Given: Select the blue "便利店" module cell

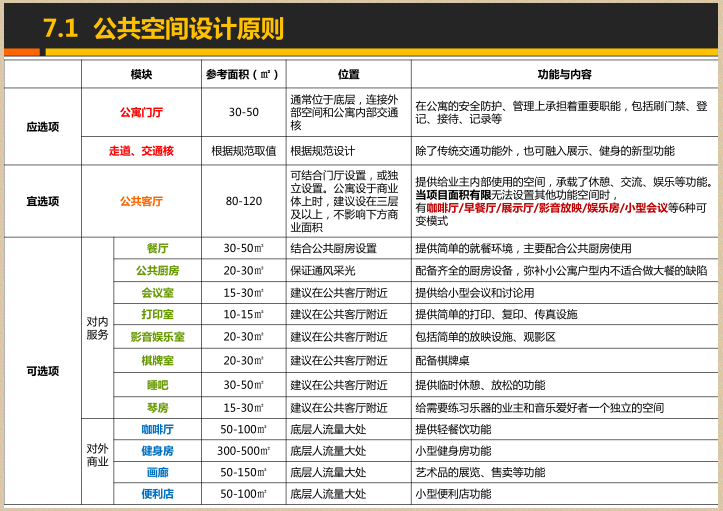Looking at the screenshot, I should coord(157,494).
